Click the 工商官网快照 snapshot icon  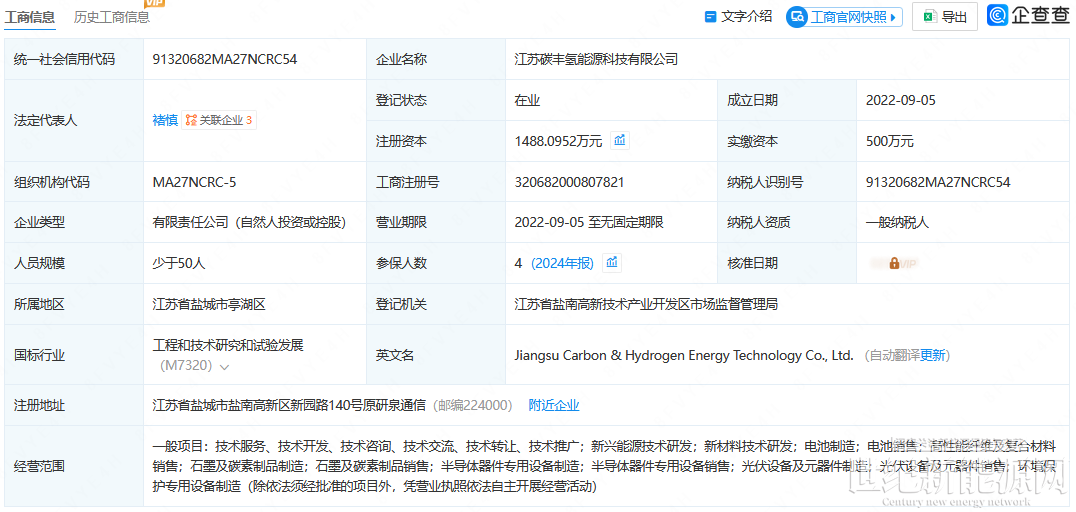[x=797, y=17]
